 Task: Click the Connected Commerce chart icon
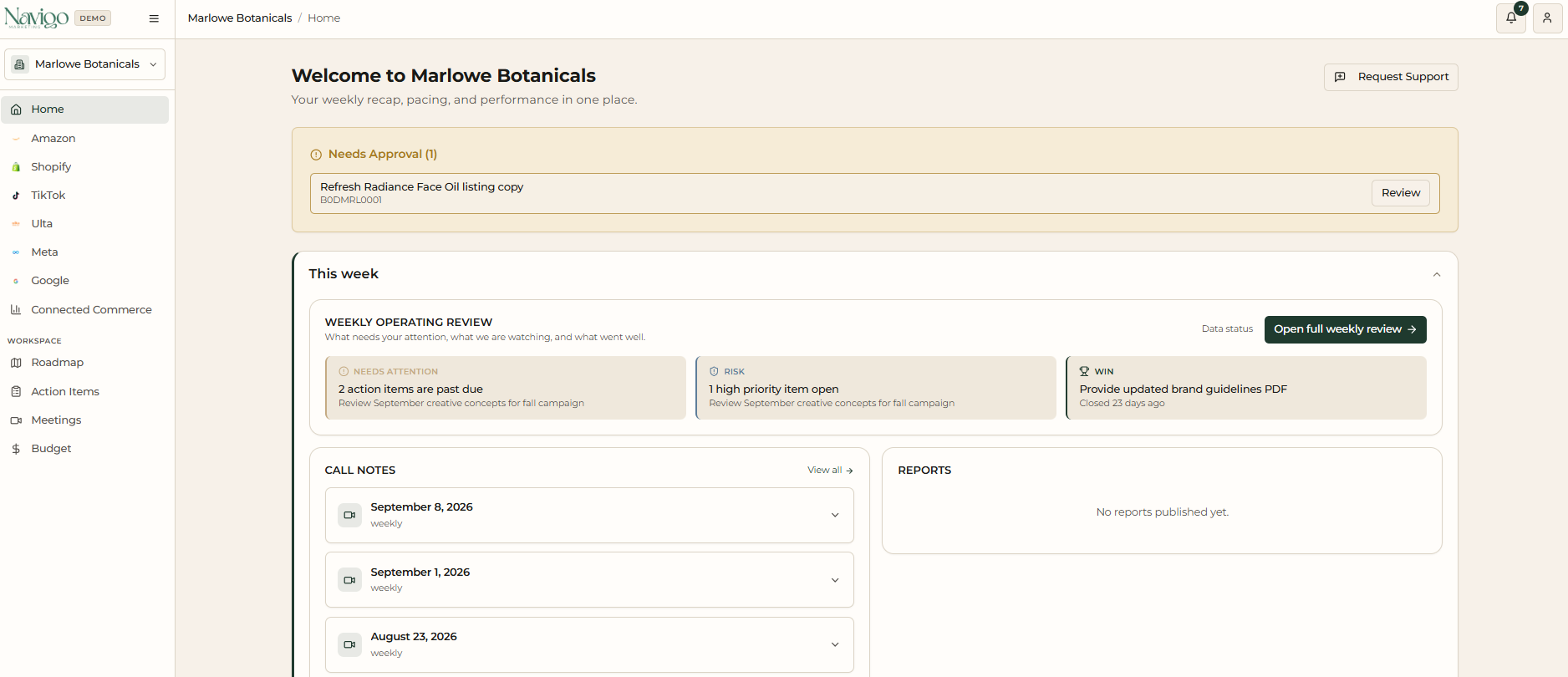[x=16, y=309]
